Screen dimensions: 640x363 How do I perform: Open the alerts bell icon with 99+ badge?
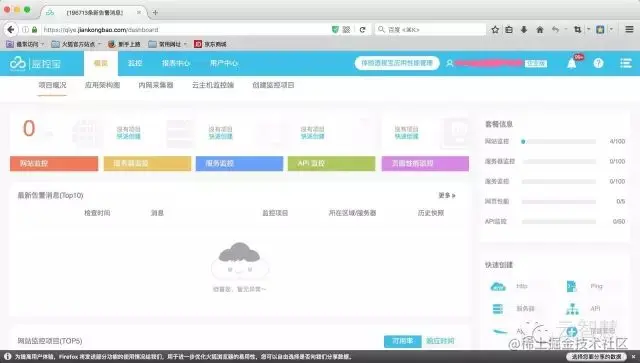pos(572,63)
